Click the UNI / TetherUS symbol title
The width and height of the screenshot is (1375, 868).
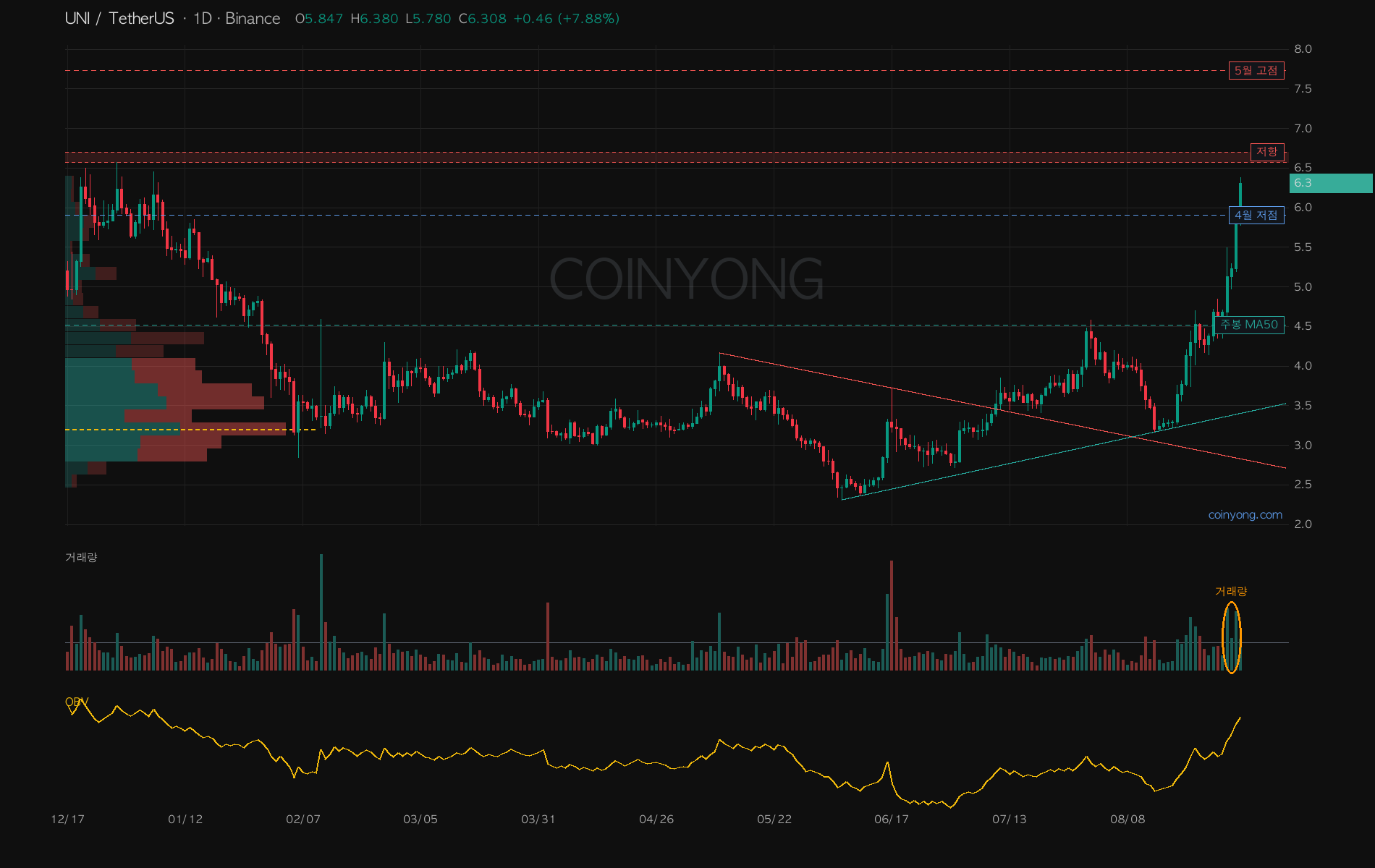(119, 19)
